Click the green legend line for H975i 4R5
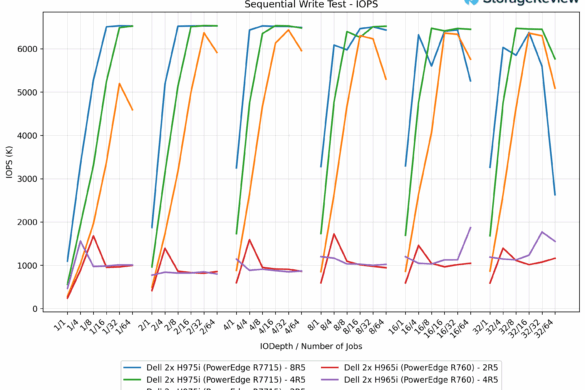 (x=132, y=380)
